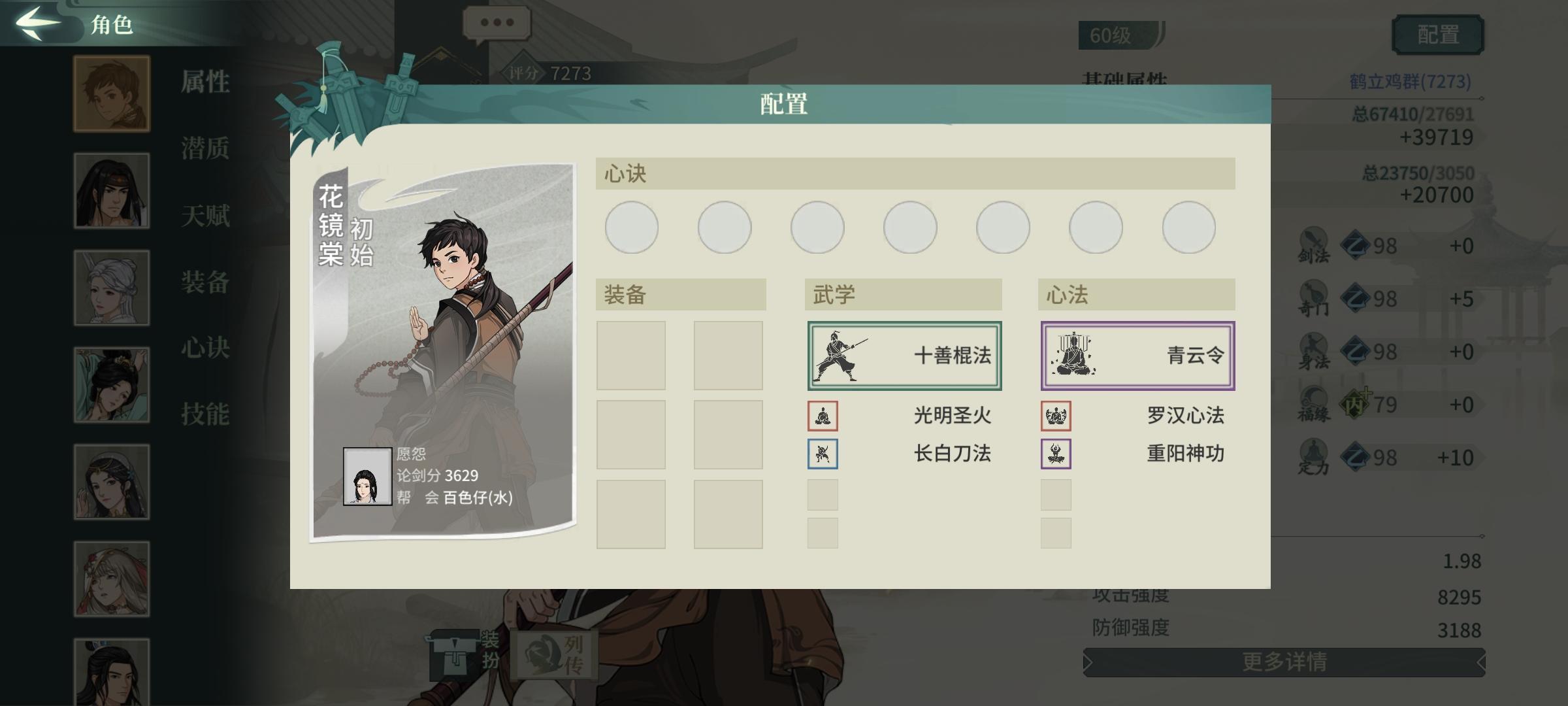
Task: Select the first empty 装备 slot
Action: [x=631, y=356]
